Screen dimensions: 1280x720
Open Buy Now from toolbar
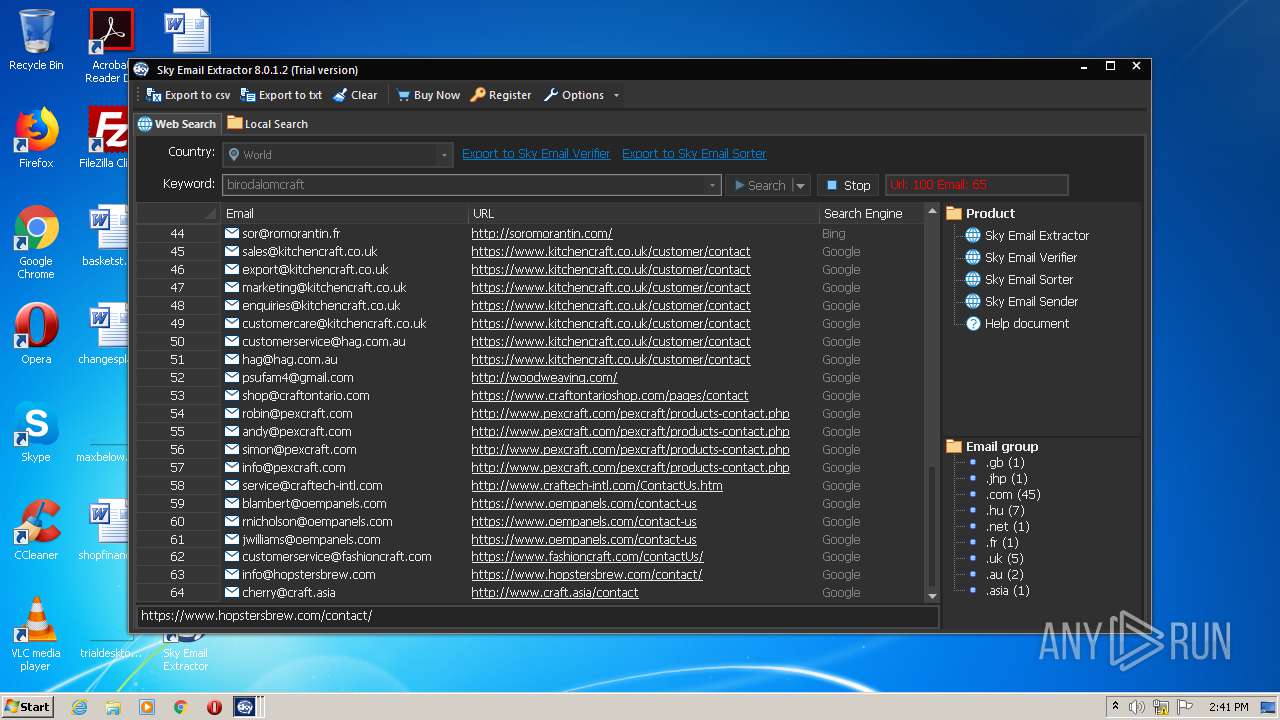pyautogui.click(x=428, y=95)
